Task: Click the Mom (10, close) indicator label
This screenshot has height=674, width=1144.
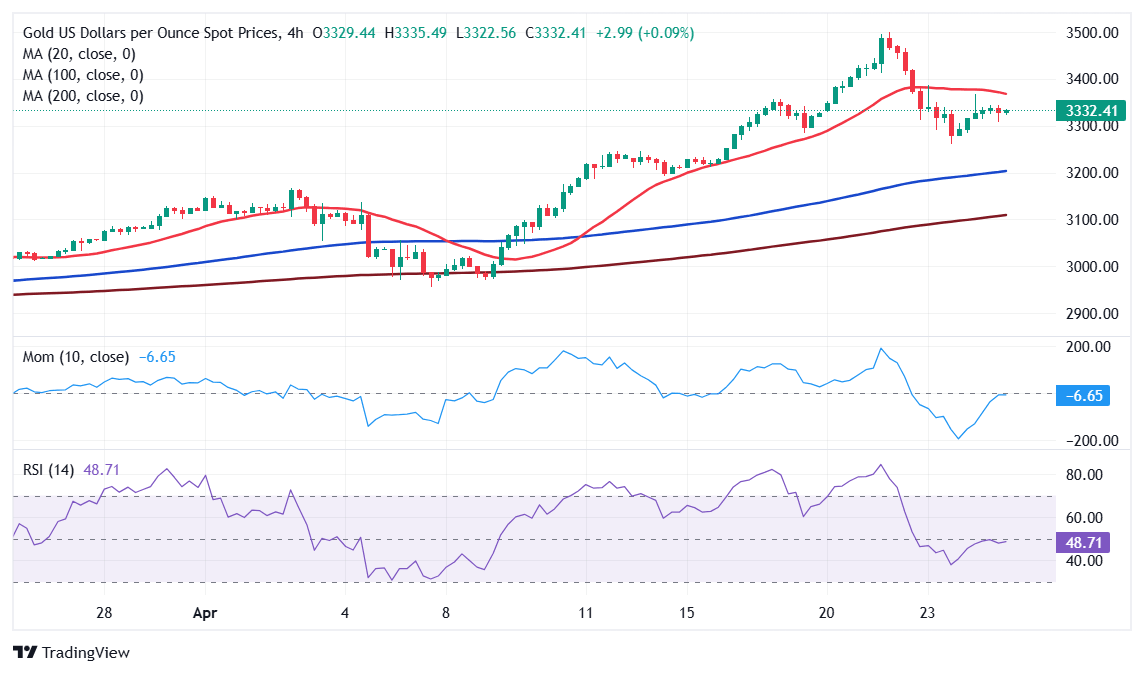Action: click(76, 357)
